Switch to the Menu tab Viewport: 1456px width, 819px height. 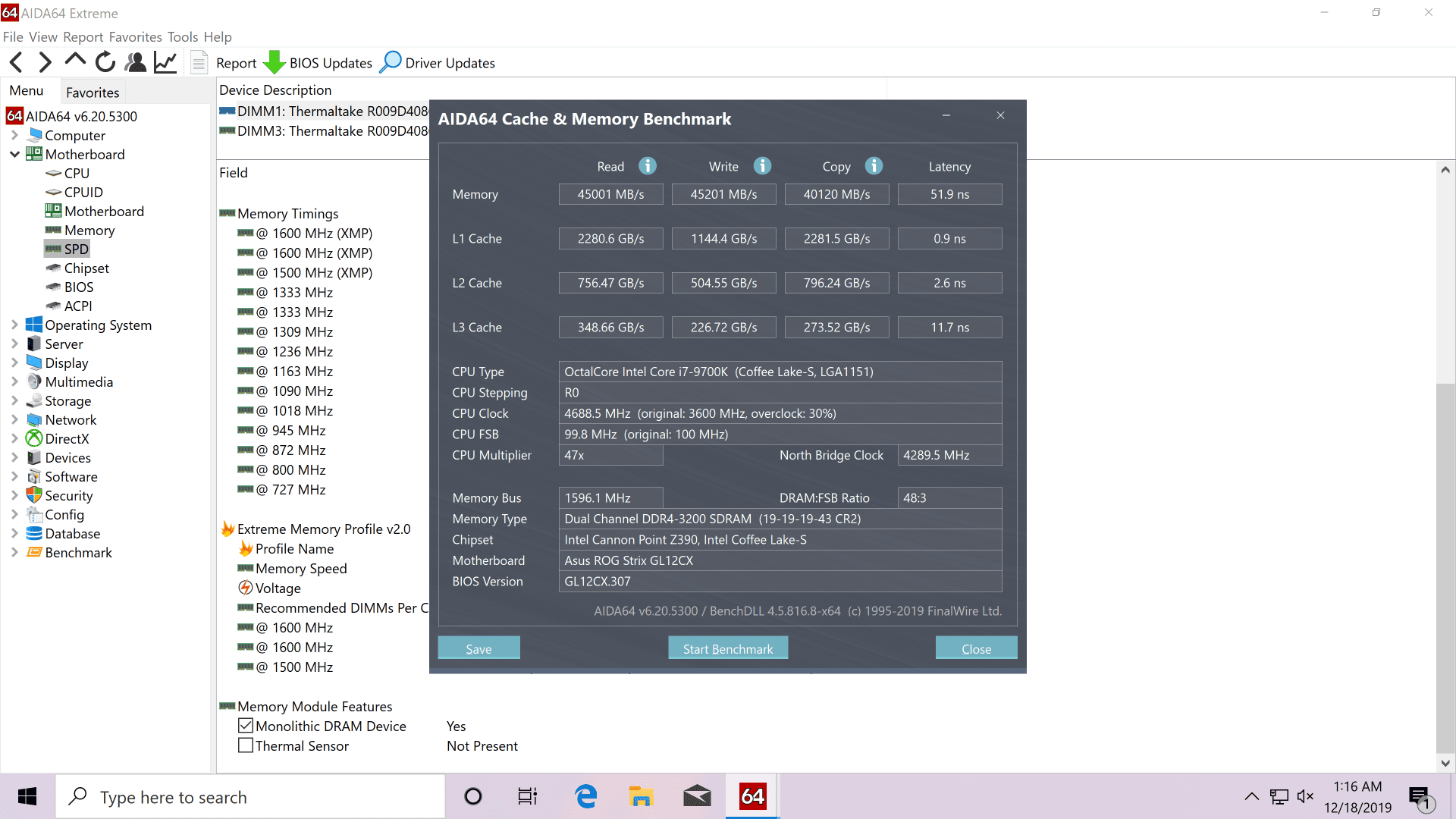coord(27,91)
